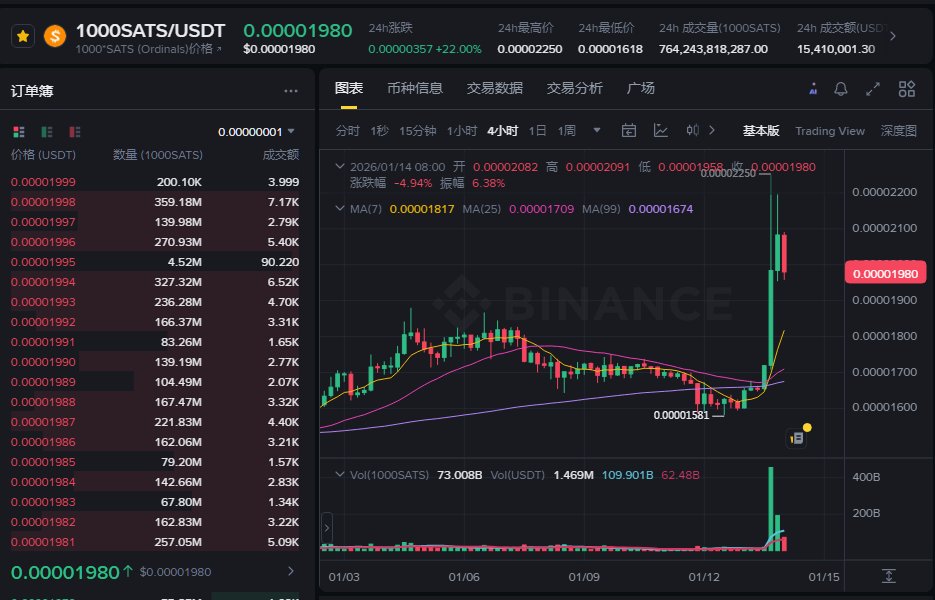Select the Trading View chart mode
Image resolution: width=935 pixels, height=600 pixels.
[x=829, y=131]
